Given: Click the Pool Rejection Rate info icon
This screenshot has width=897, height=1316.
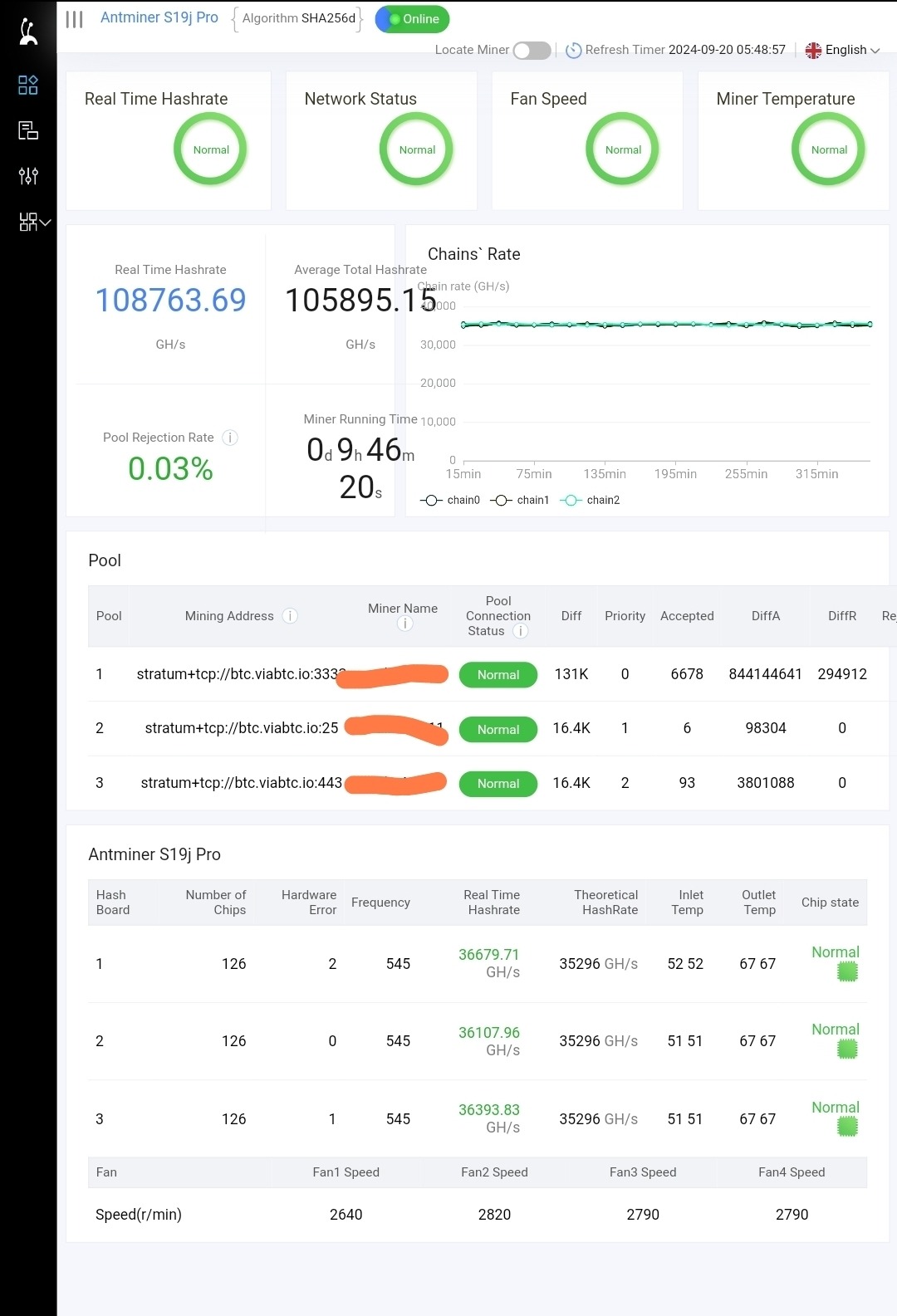Looking at the screenshot, I should (230, 438).
